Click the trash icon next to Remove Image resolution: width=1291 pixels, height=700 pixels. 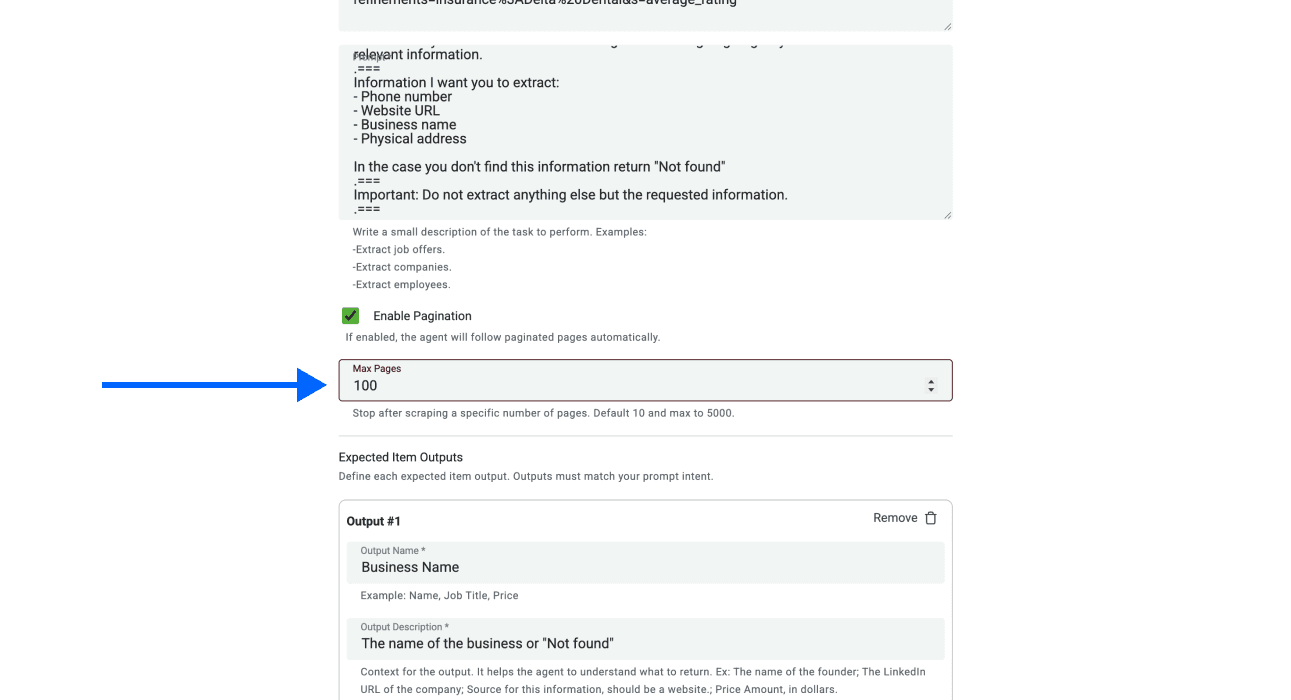[931, 518]
